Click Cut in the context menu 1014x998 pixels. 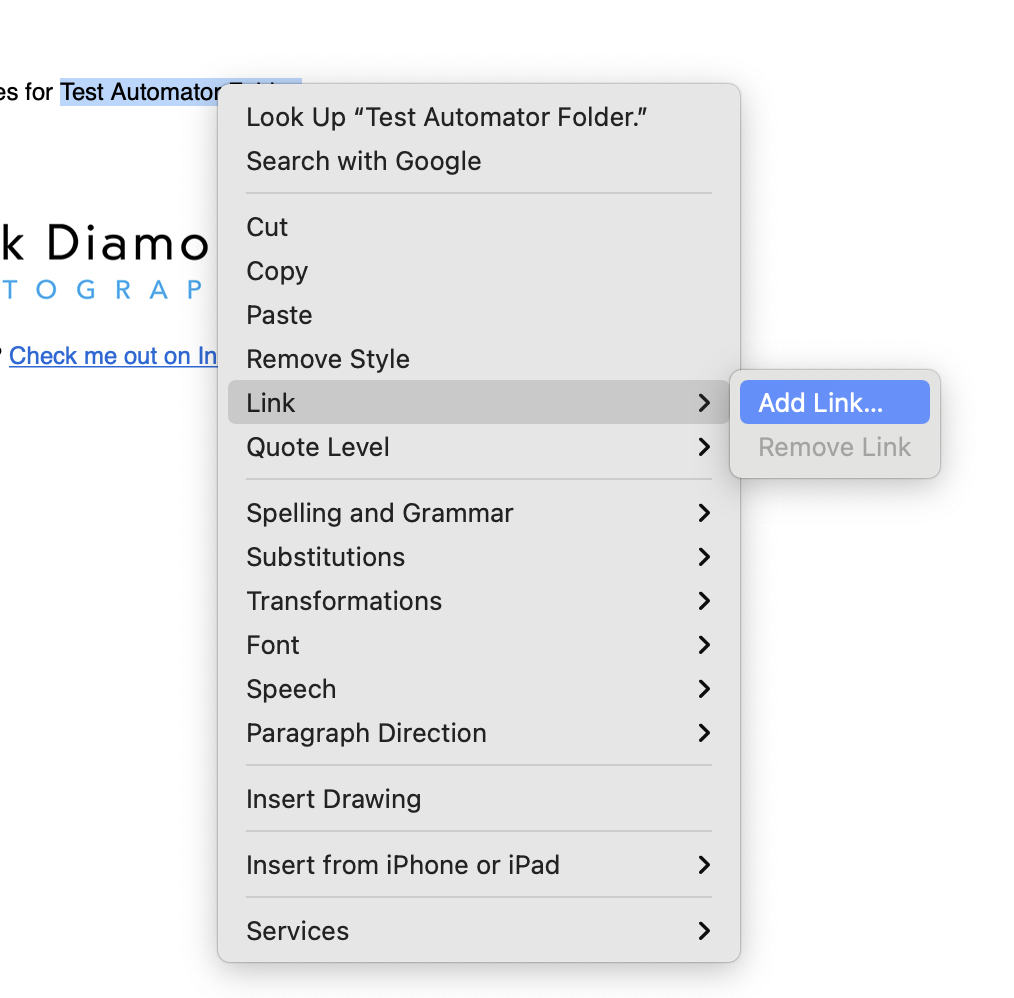[x=267, y=227]
